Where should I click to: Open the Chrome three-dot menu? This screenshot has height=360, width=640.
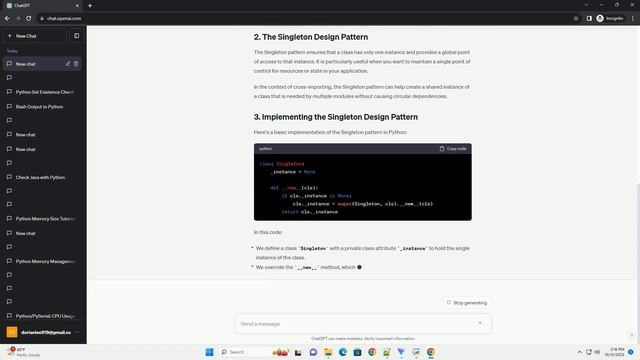tap(633, 18)
